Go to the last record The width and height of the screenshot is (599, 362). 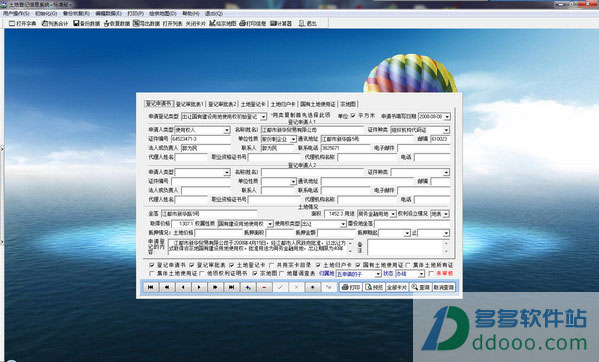coord(232,287)
